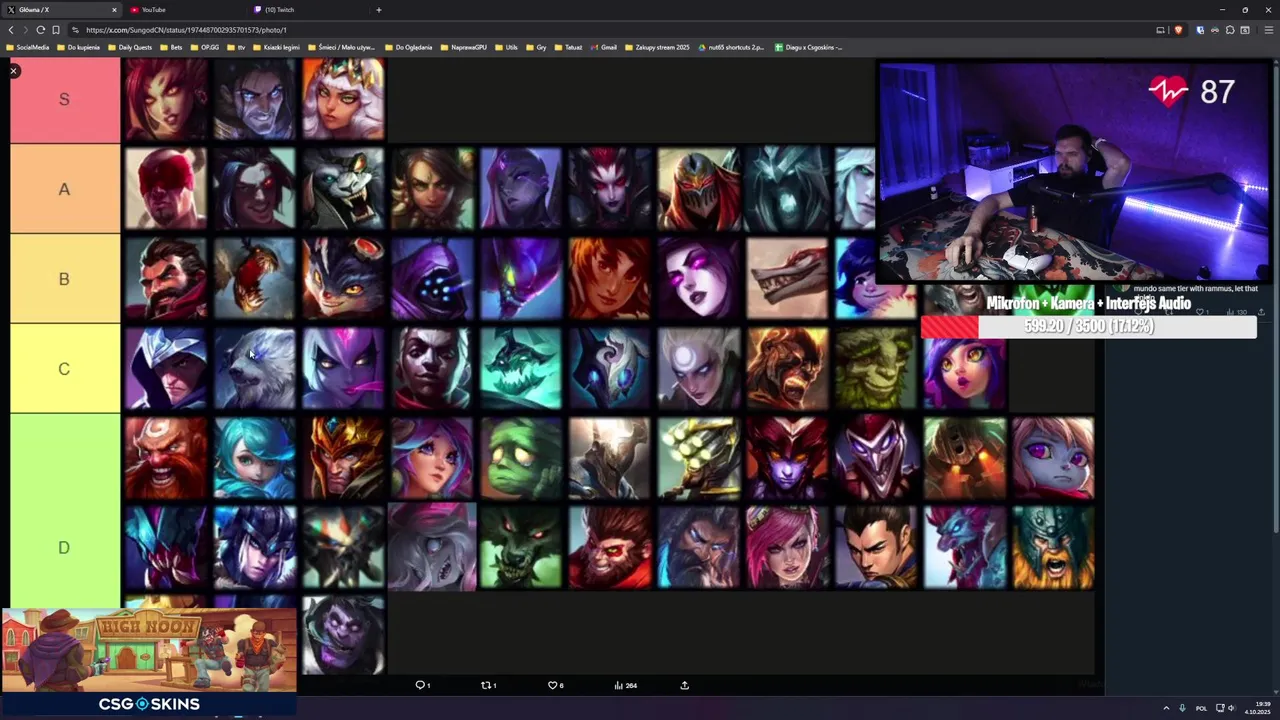Screen dimensions: 1280x720
Task: Click the streamer webcam overlay
Action: [x=1073, y=172]
